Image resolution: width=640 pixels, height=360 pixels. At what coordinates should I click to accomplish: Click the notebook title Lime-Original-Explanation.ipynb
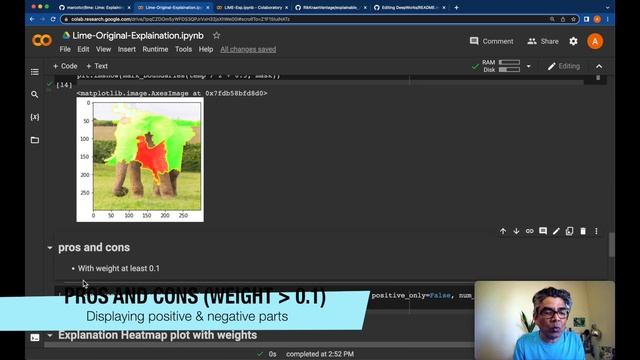(138, 36)
